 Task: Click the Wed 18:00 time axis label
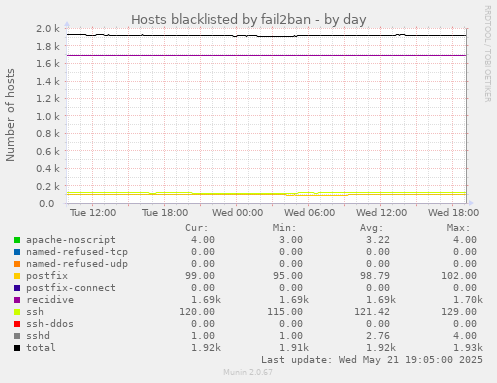pos(453,213)
